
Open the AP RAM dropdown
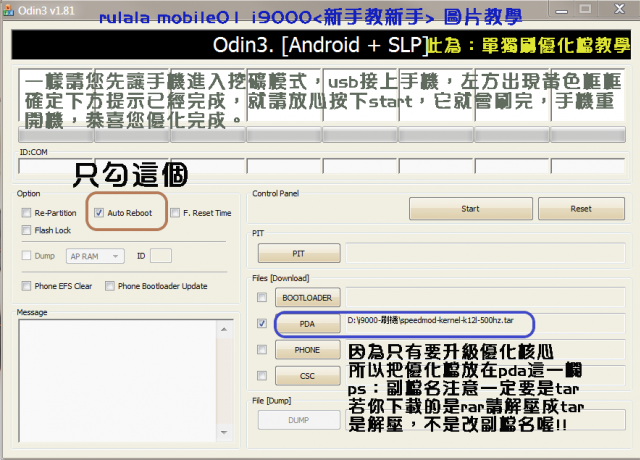pyautogui.click(x=95, y=256)
